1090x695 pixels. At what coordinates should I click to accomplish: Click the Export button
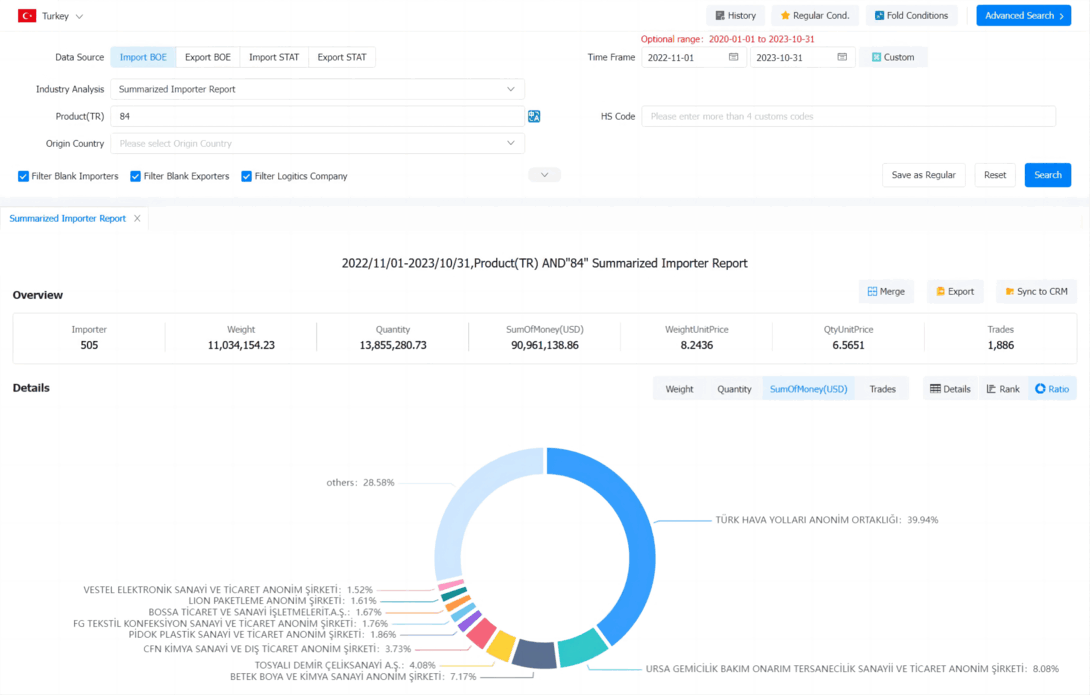[955, 291]
